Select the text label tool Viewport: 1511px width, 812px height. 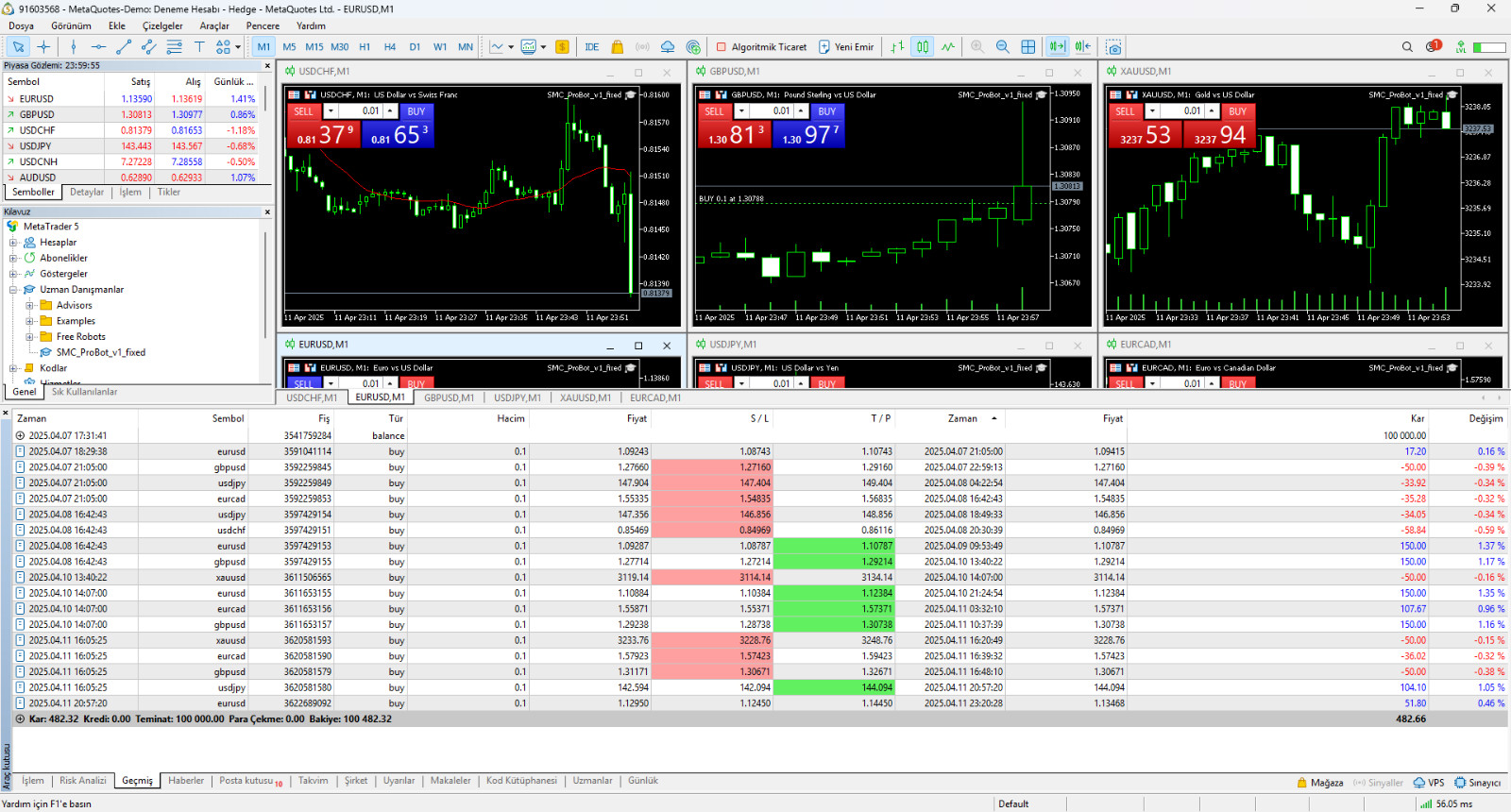tap(199, 46)
